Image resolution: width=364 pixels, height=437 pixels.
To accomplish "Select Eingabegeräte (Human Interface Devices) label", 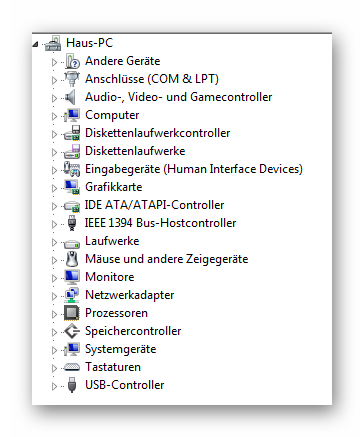I will (194, 169).
